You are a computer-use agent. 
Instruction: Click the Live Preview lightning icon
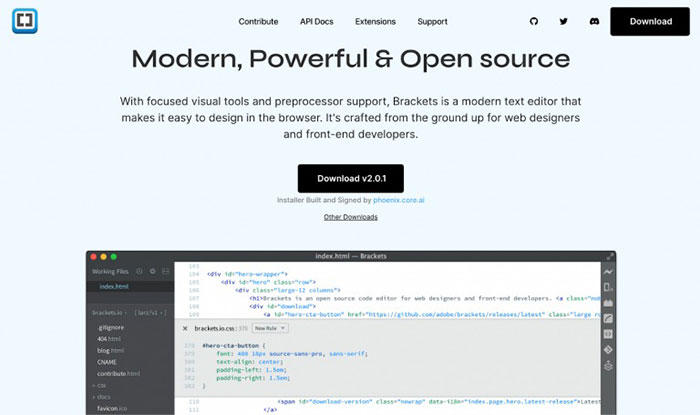coord(607,271)
